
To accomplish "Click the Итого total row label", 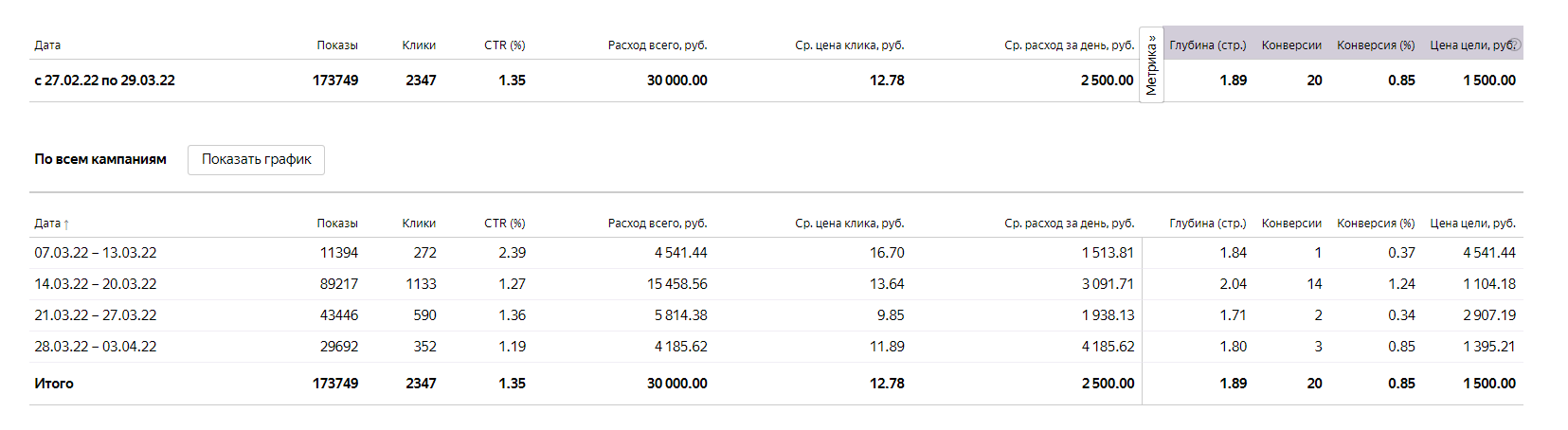I will pyautogui.click(x=54, y=384).
